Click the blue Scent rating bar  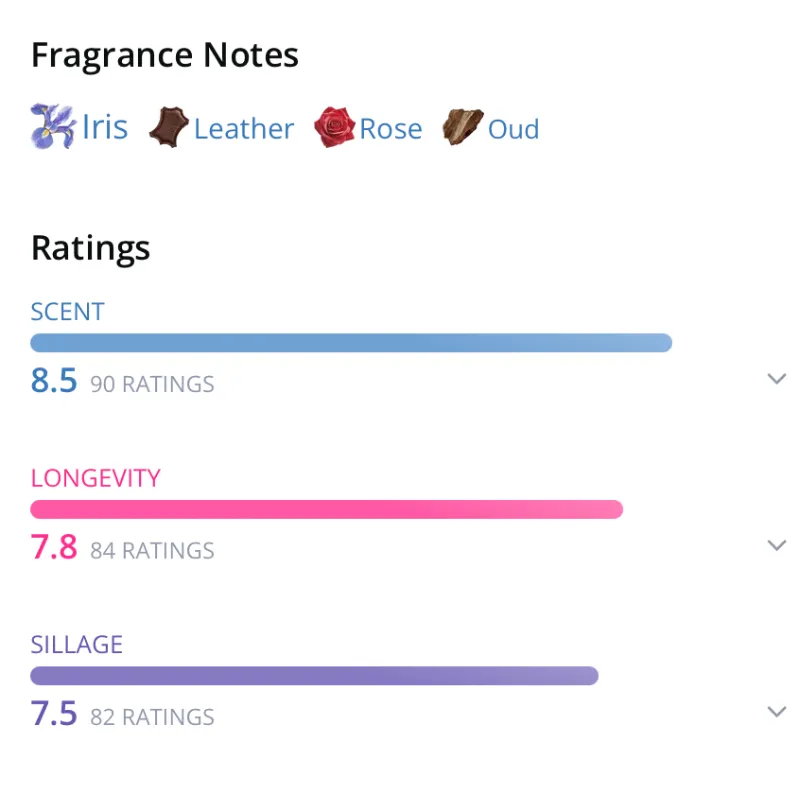coord(351,343)
